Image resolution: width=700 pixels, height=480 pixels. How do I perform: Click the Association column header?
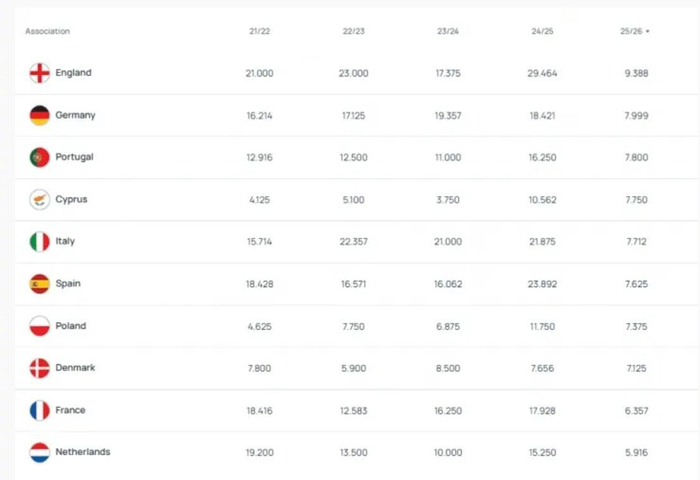pos(48,32)
